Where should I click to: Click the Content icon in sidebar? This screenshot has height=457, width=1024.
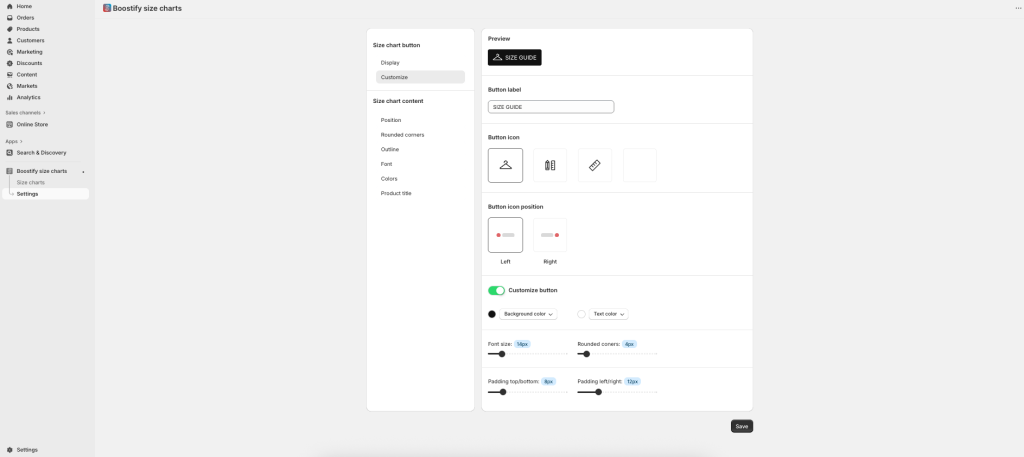coord(10,74)
